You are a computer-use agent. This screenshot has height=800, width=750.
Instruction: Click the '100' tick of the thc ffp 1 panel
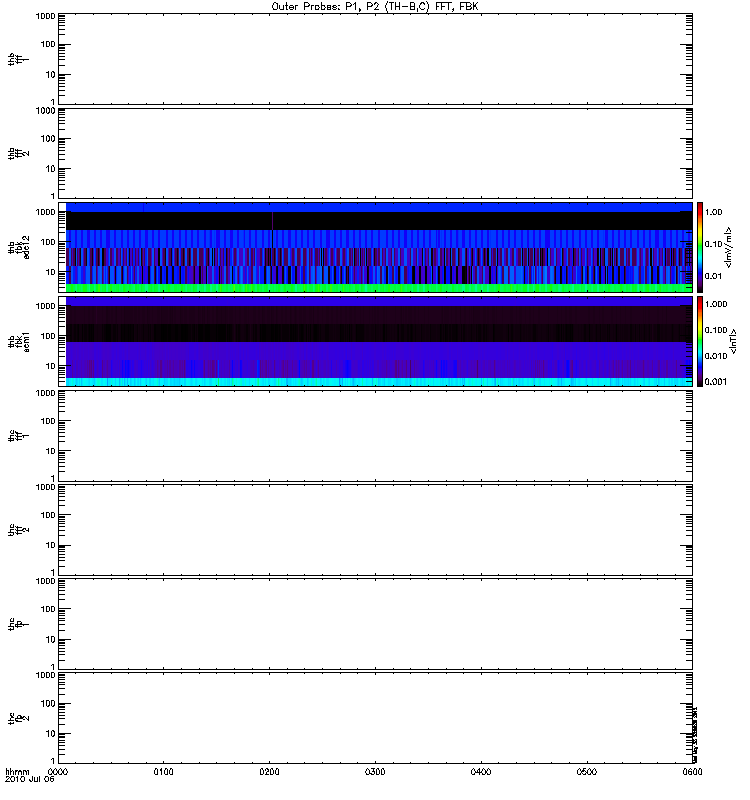[48, 609]
